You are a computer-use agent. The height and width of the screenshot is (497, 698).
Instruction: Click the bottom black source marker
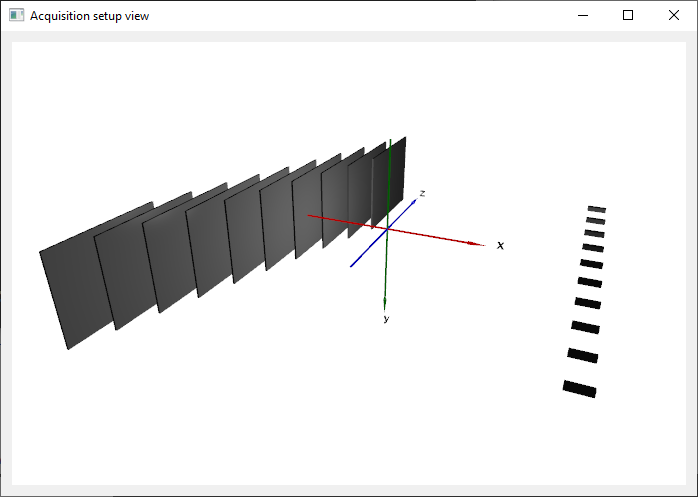click(x=580, y=388)
